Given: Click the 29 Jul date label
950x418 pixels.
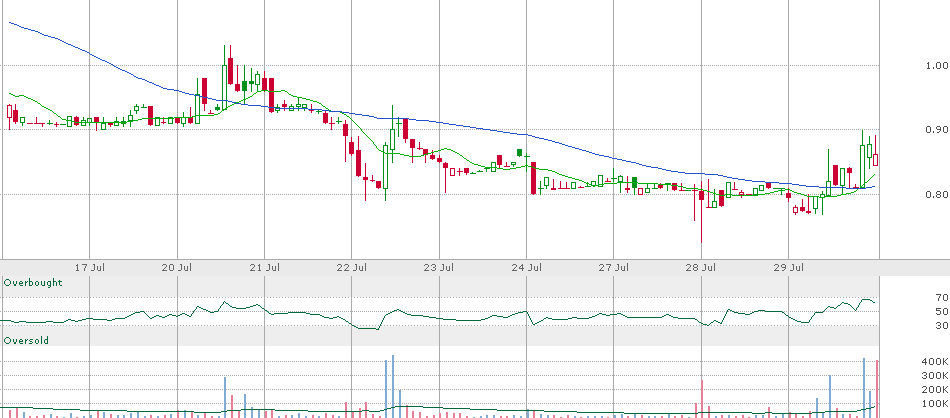Looking at the screenshot, I should click(789, 267).
